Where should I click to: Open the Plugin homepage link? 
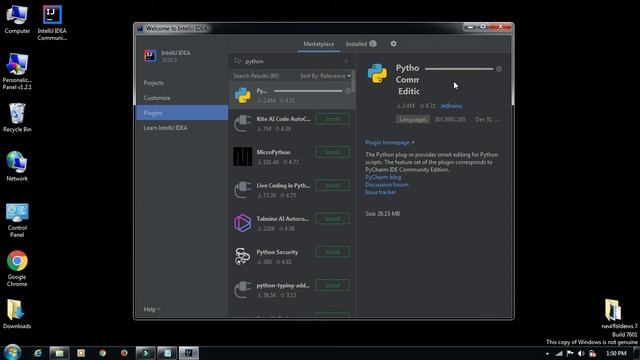point(390,142)
